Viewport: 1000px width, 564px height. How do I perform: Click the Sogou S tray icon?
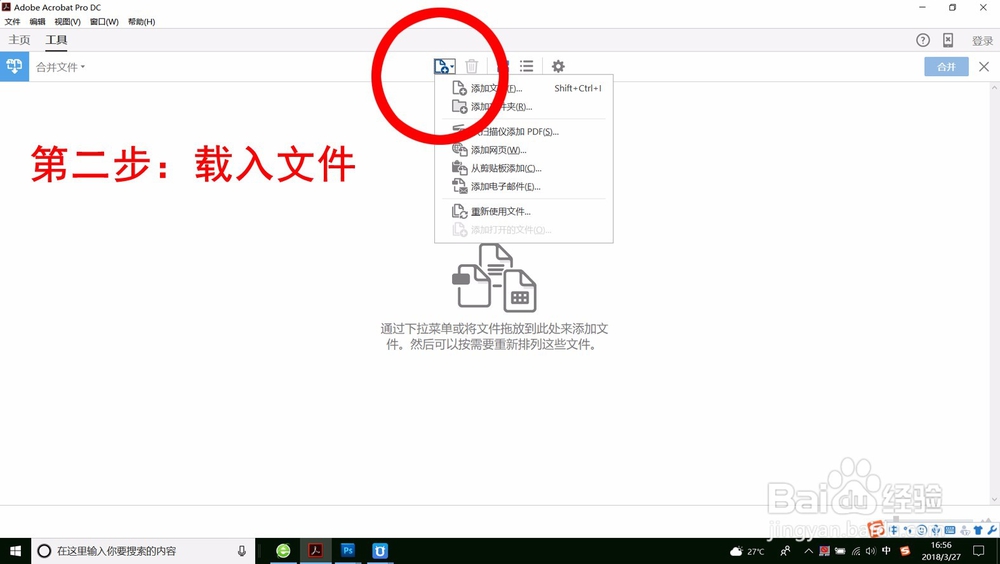tap(904, 551)
